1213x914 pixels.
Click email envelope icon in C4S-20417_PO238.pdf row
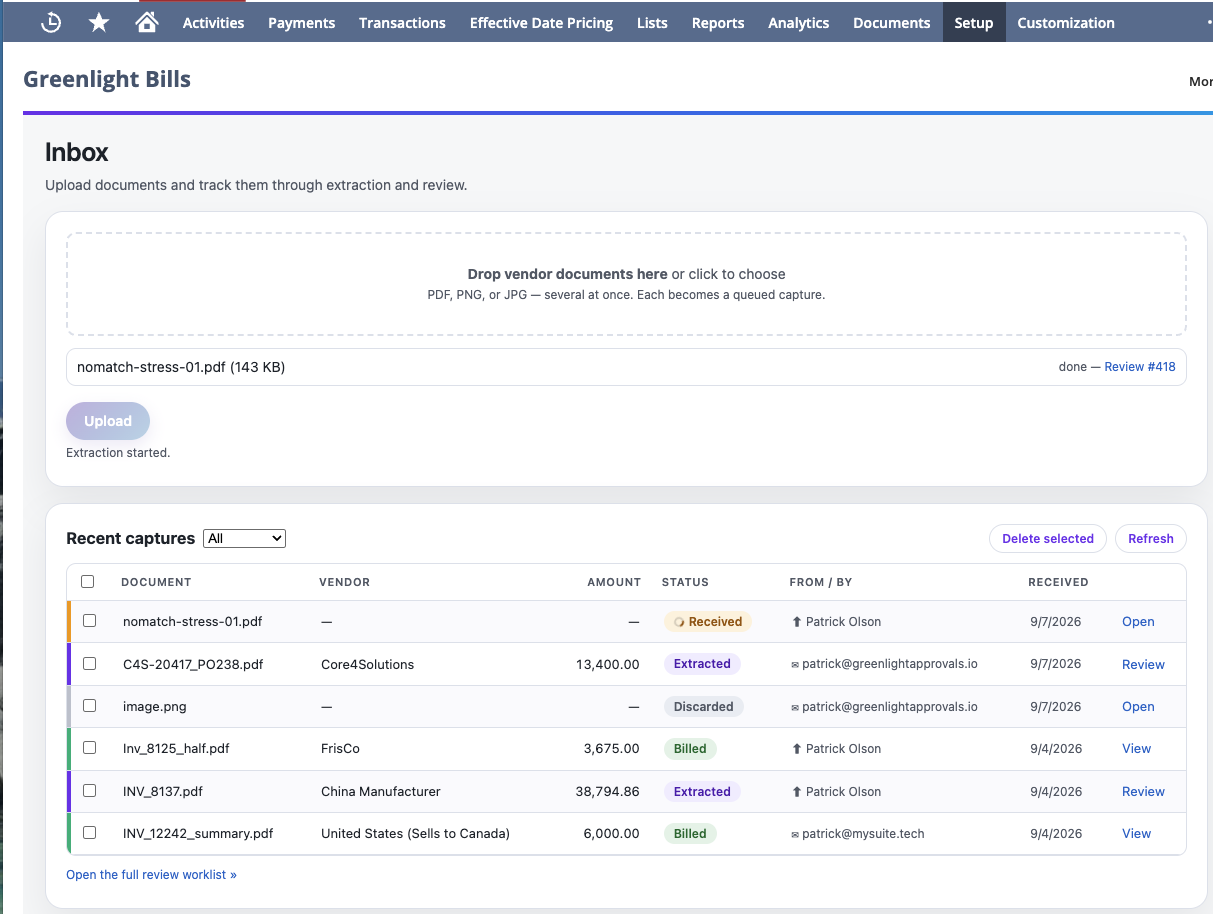795,665
